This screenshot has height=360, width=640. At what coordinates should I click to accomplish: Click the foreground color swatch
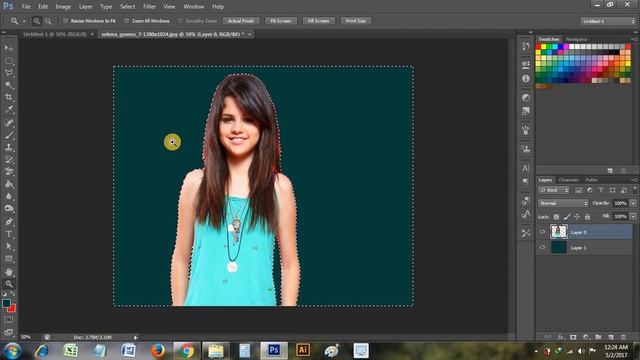[6, 303]
